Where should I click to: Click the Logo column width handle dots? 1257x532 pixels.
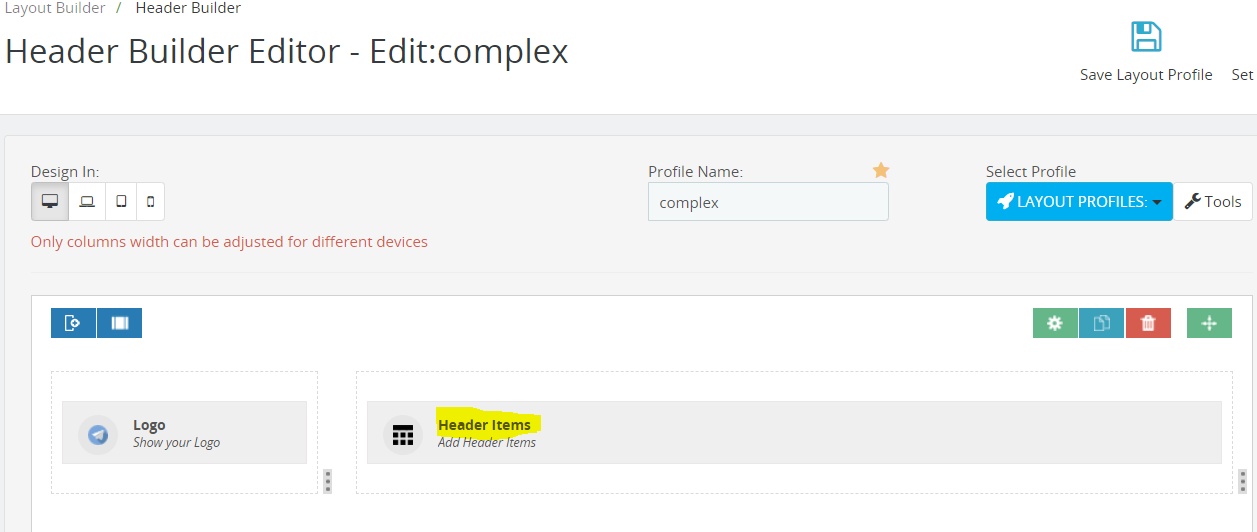click(327, 481)
